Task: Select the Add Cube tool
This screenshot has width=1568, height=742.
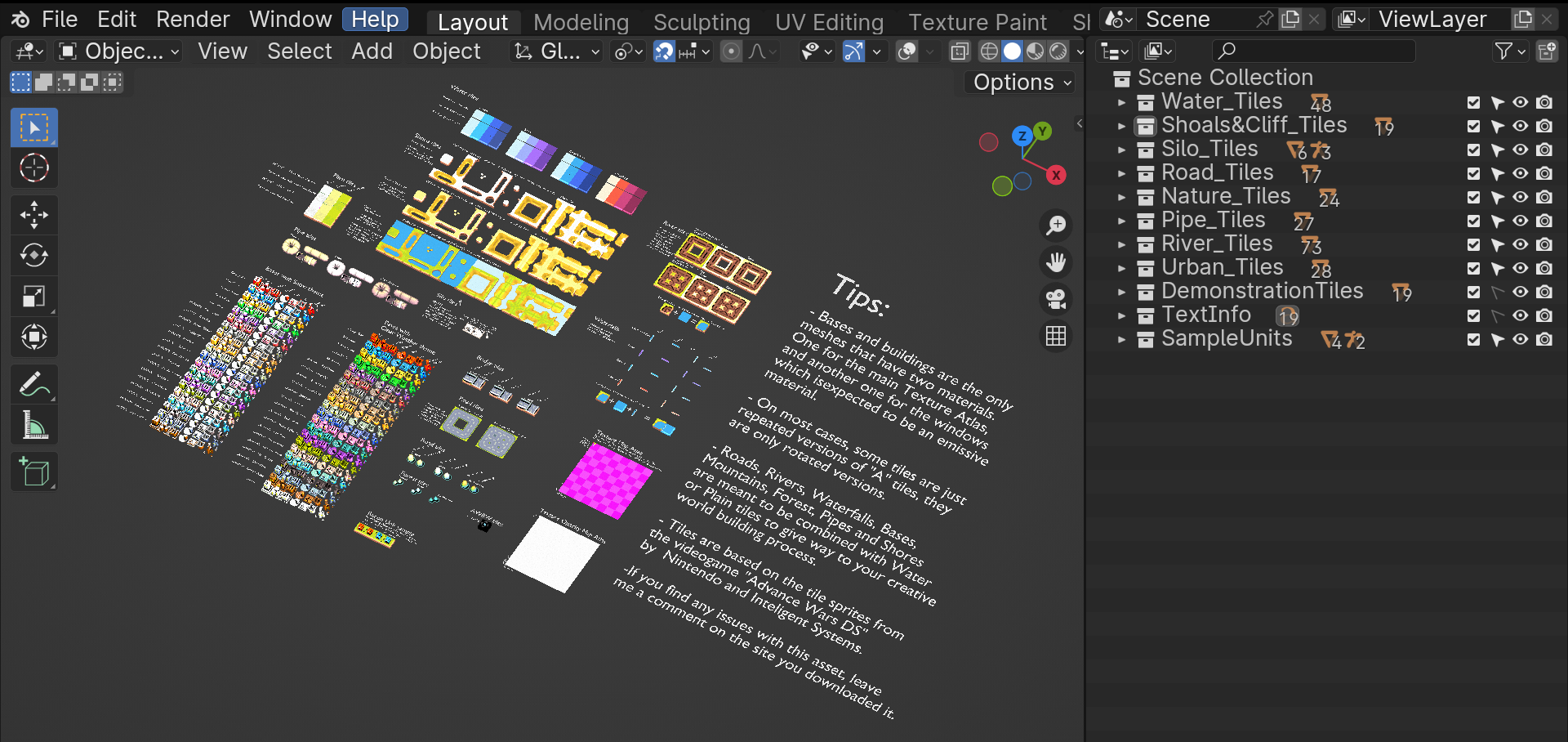Action: (34, 472)
